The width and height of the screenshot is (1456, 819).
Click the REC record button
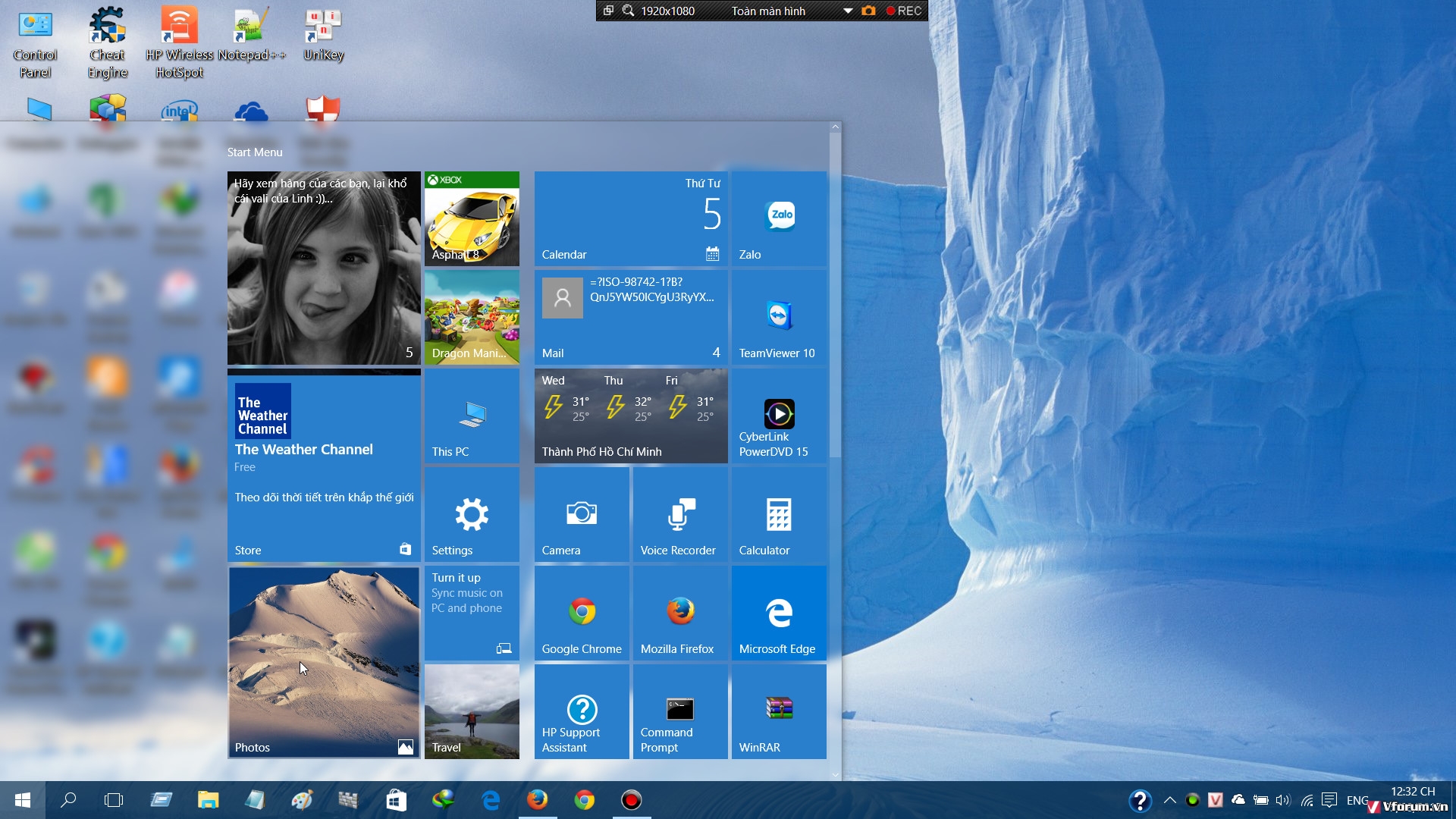click(904, 11)
